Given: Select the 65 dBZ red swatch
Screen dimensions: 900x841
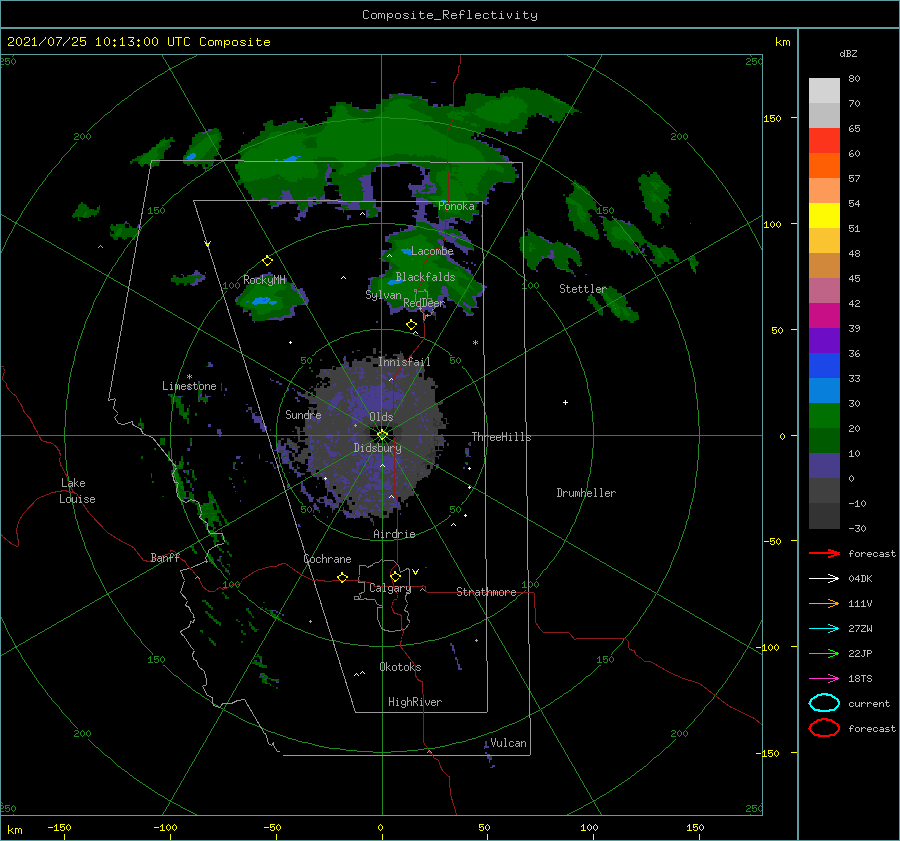Looking at the screenshot, I should (x=824, y=140).
